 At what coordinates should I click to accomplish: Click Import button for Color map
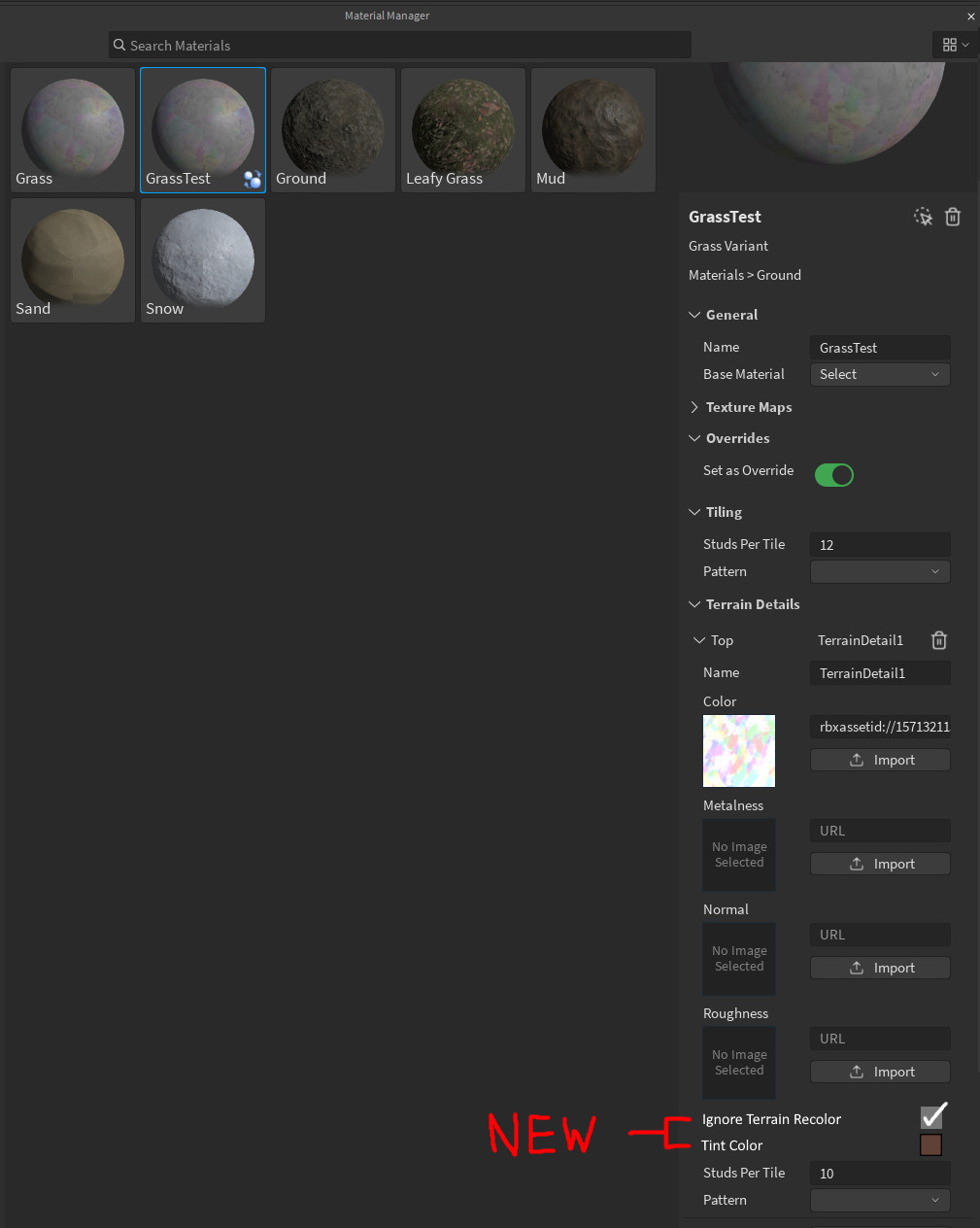(880, 760)
